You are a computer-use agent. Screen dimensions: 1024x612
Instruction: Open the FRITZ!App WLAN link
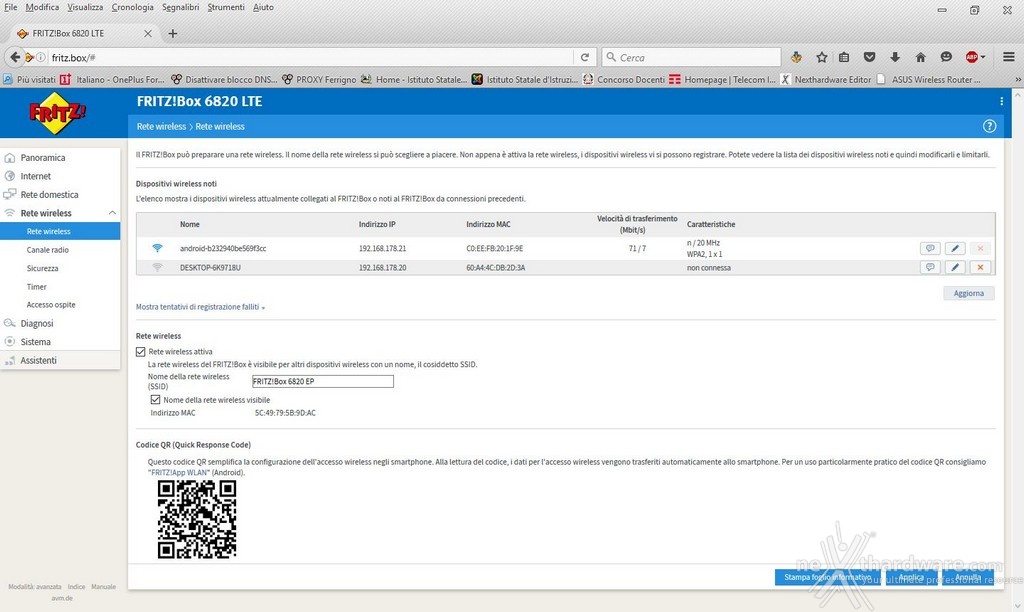179,473
